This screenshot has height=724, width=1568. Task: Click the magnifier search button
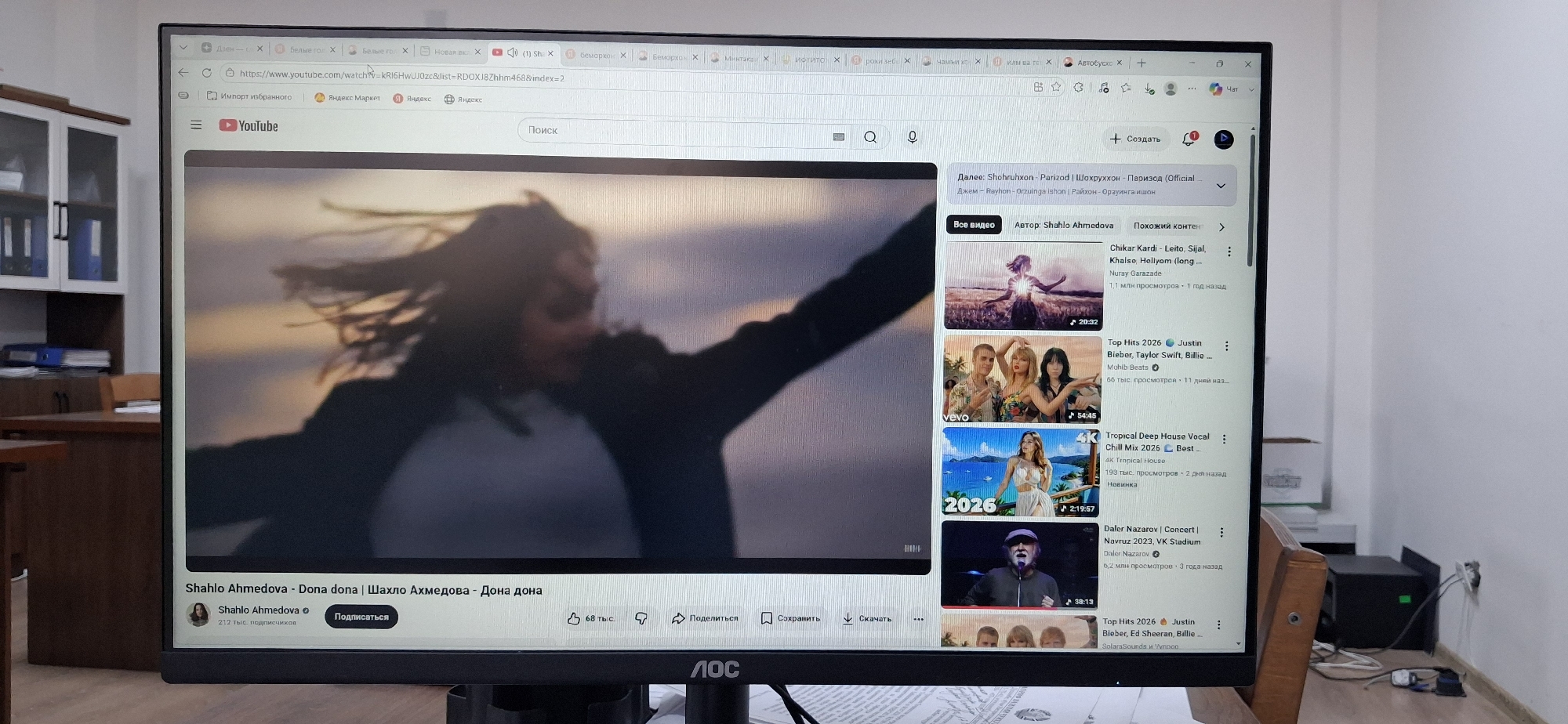[870, 137]
